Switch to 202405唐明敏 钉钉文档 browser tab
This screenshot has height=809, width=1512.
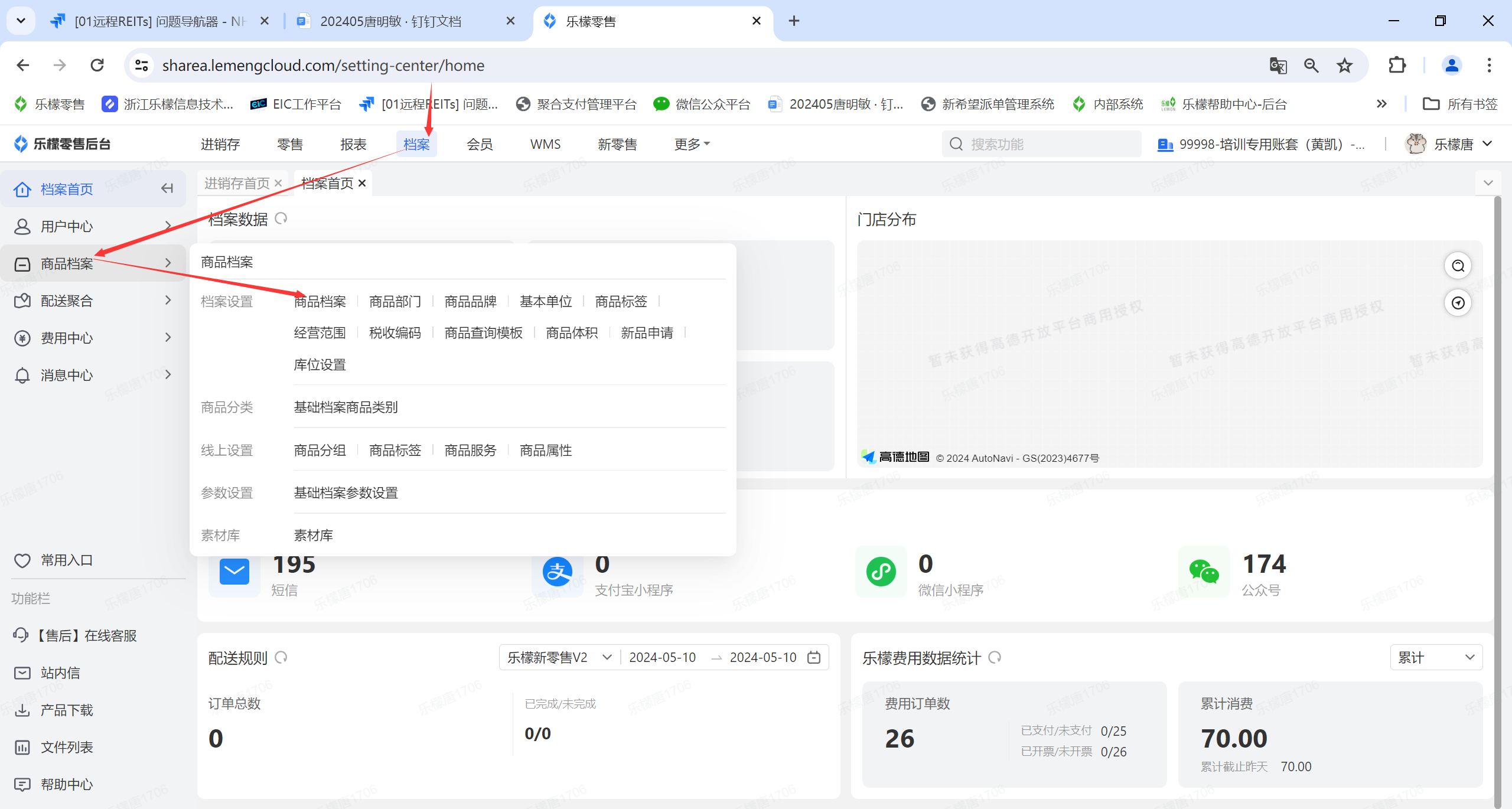(x=408, y=21)
